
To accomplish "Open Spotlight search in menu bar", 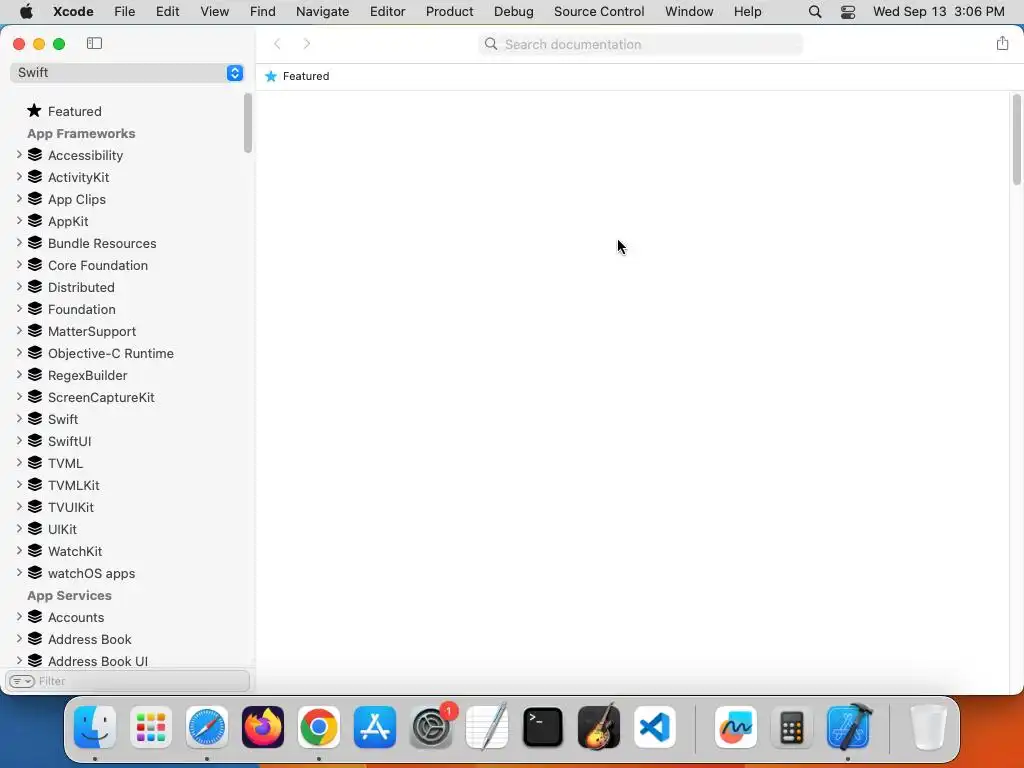I will 815,12.
